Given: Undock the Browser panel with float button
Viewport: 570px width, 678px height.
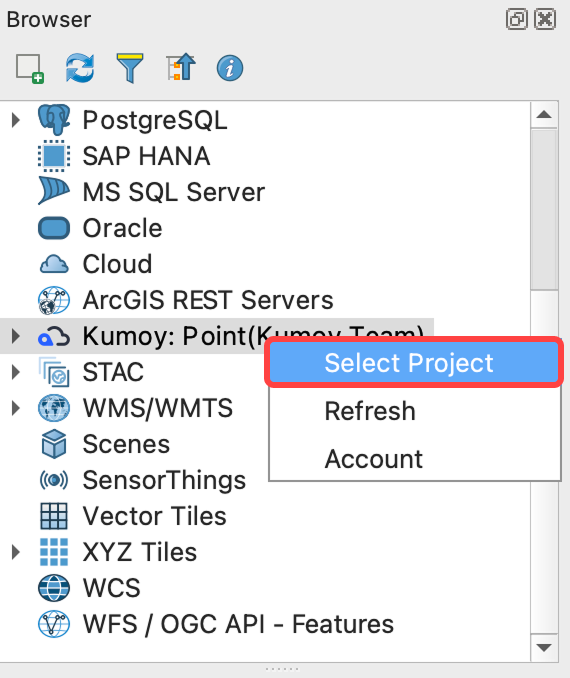Looking at the screenshot, I should coord(517,19).
